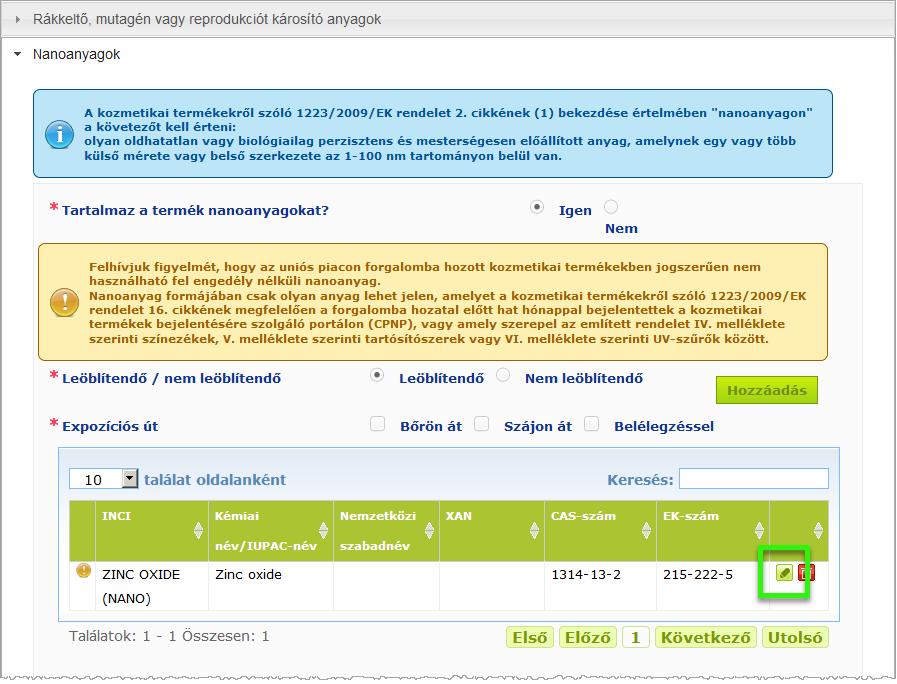
Task: Go to Előző page
Action: click(588, 637)
